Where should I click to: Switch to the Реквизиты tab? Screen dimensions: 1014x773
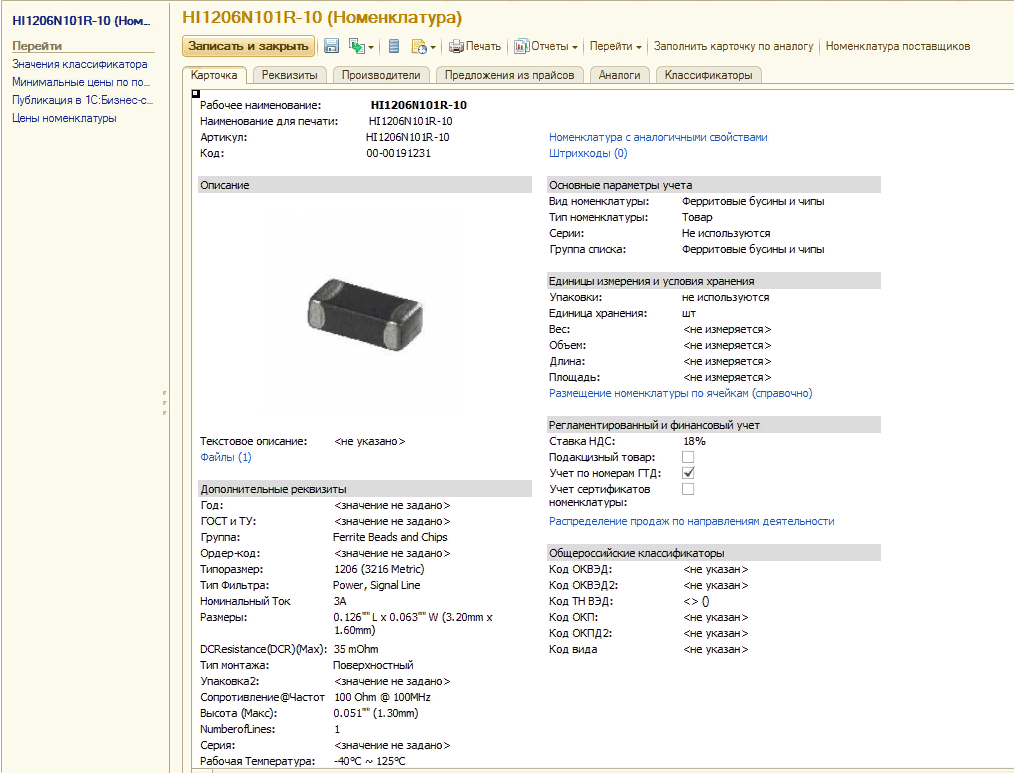[290, 75]
